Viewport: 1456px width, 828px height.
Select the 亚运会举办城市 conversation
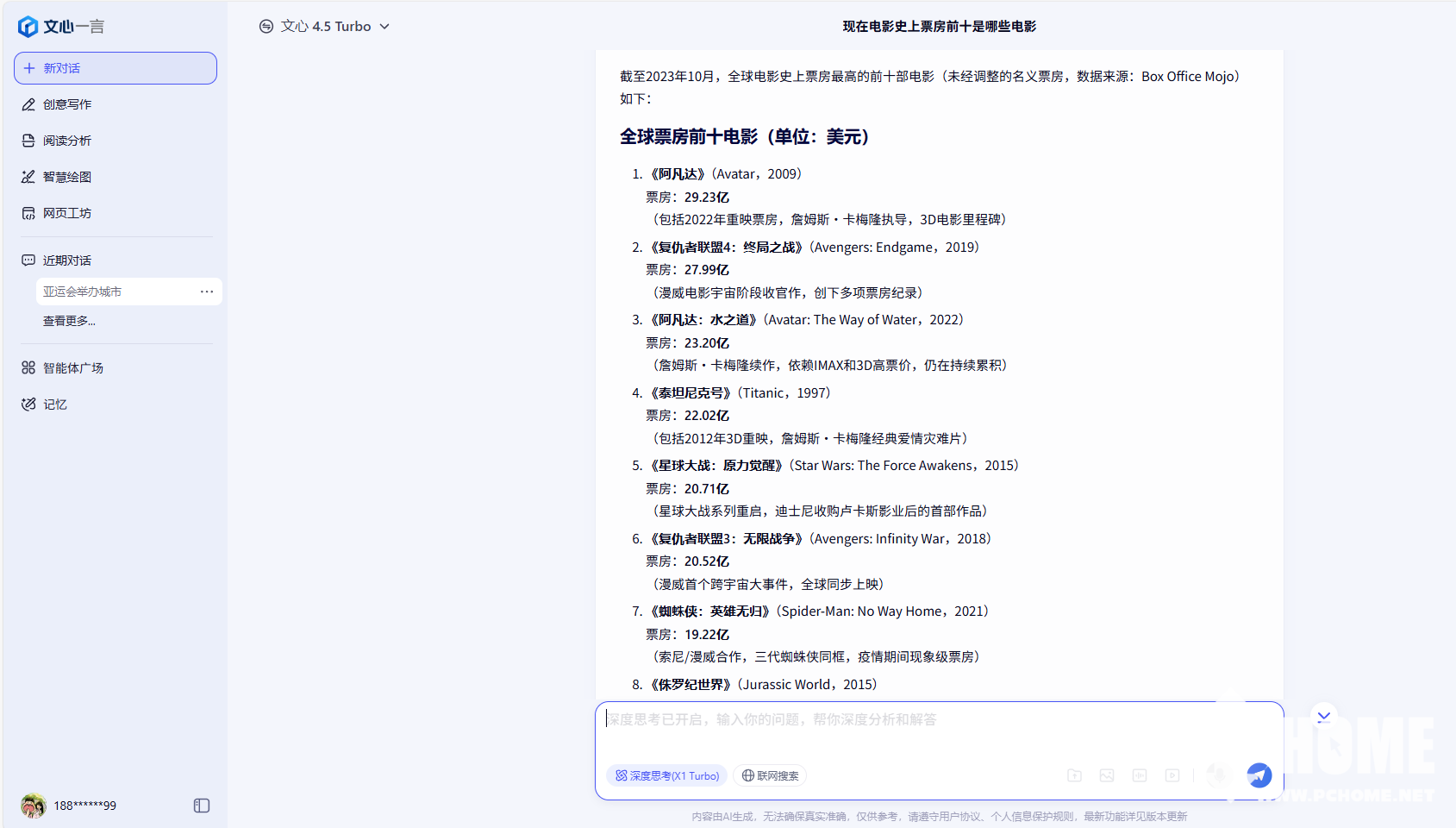[83, 292]
